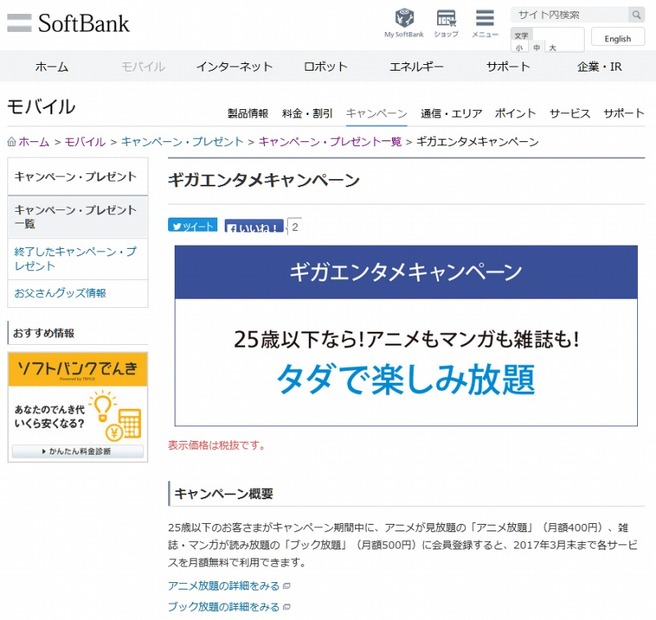Set text size to 大

point(553,48)
